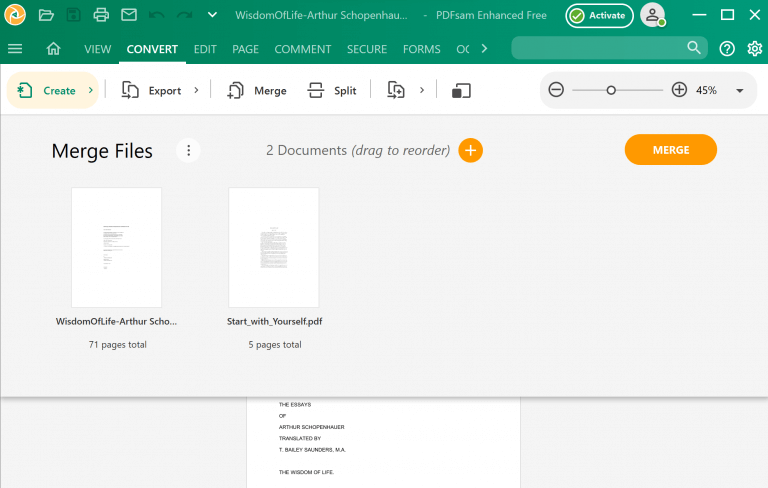Click the WisdomOfLife-Arthur Scho... file name
This screenshot has width=768, height=488.
tap(116, 321)
